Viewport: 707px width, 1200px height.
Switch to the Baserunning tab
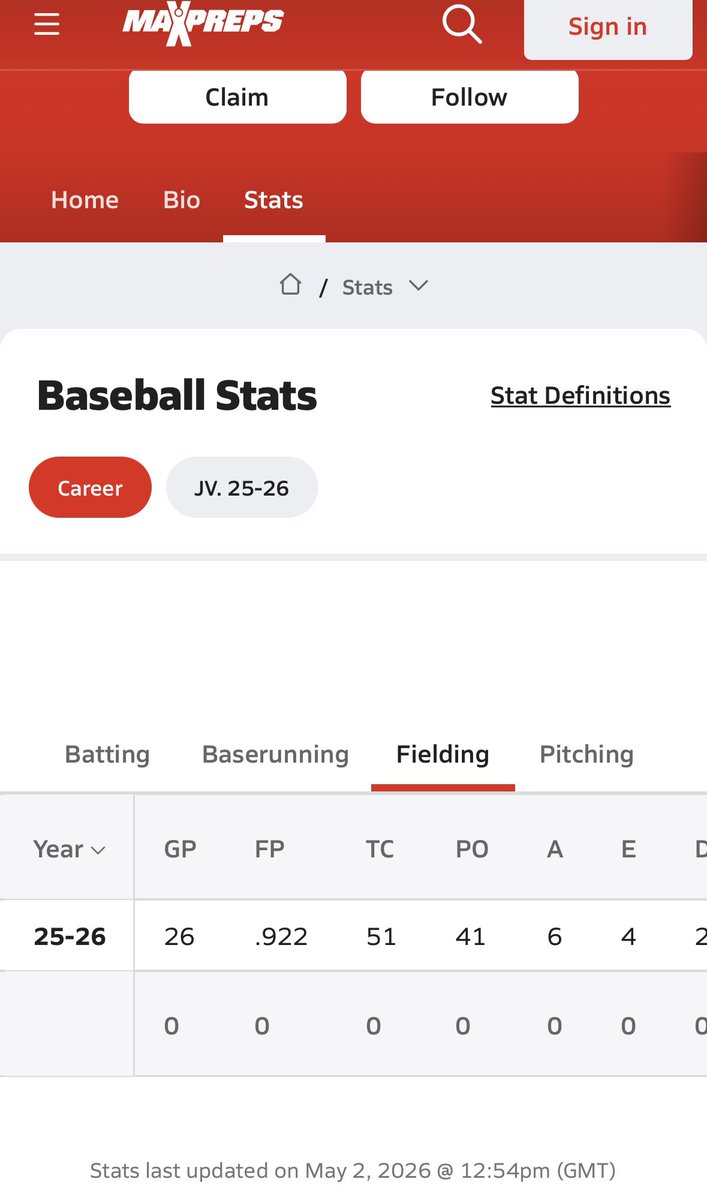[x=275, y=754]
